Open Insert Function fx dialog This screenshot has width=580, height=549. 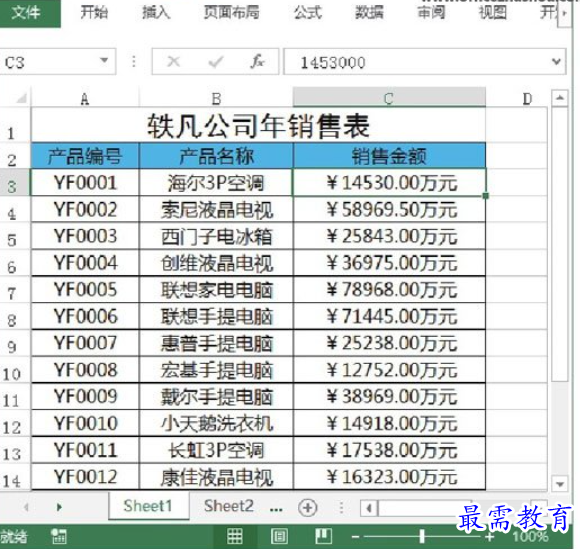(257, 61)
